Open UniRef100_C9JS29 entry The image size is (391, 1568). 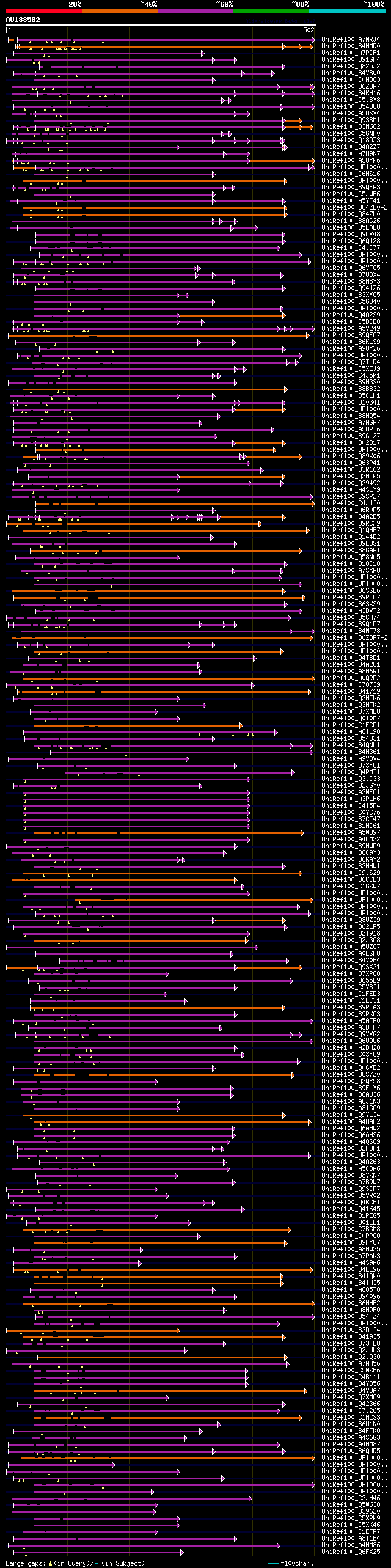coord(351,873)
